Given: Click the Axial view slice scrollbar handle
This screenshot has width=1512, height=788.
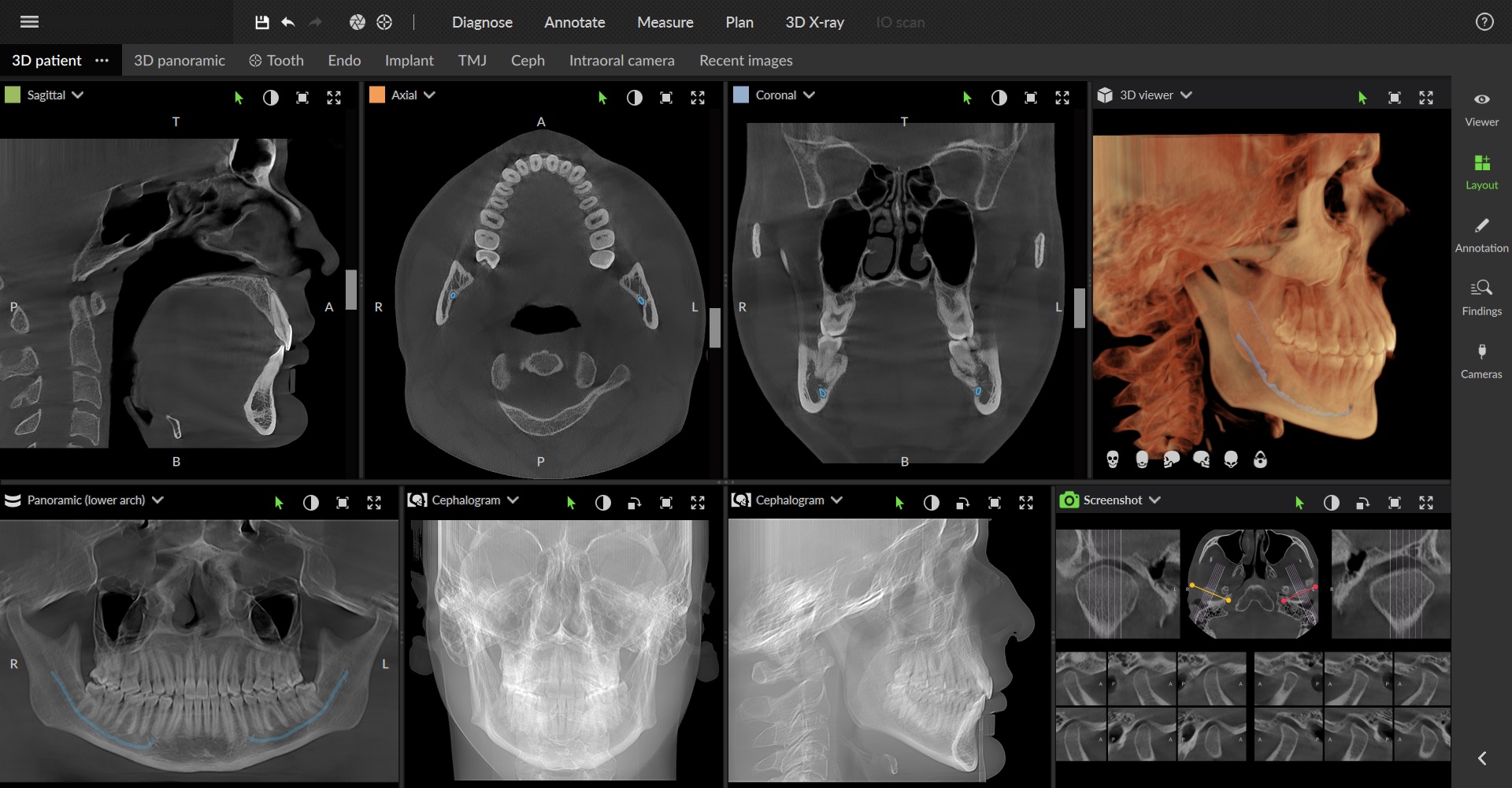Looking at the screenshot, I should (715, 327).
